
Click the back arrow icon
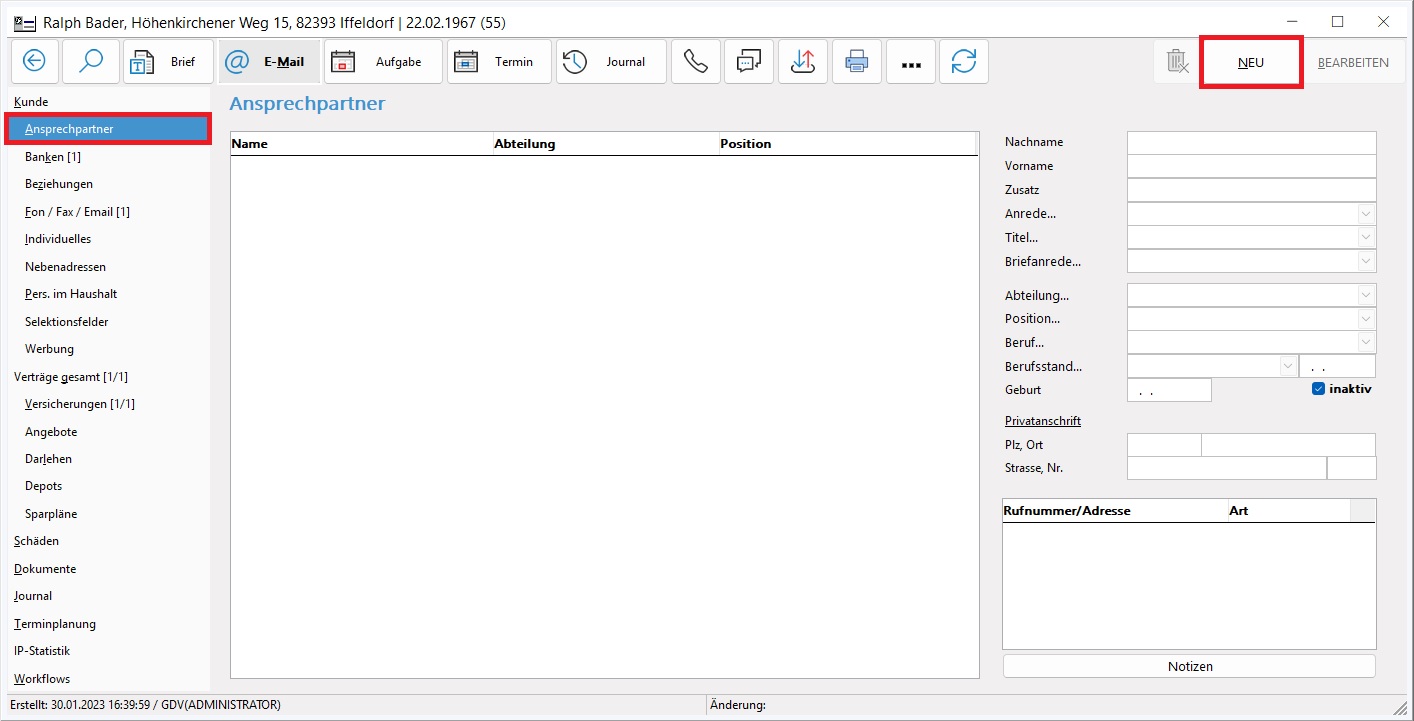35,62
